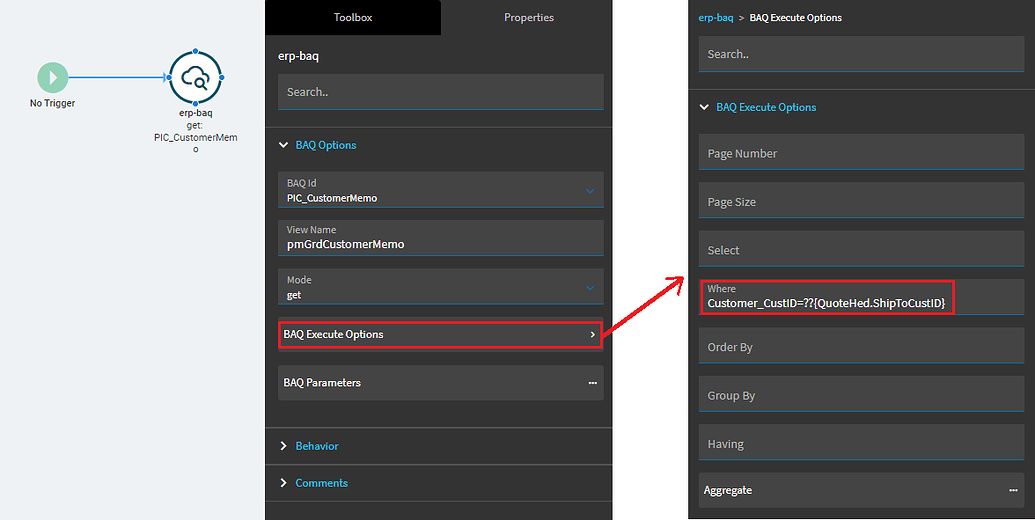The width and height of the screenshot is (1035, 520).
Task: Open BAQ Parameters ellipsis menu
Action: 592,383
